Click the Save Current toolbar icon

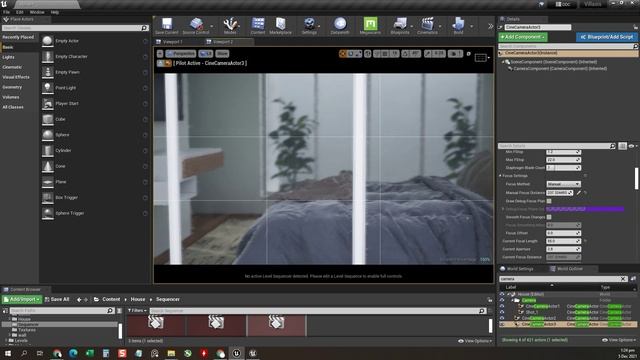pyautogui.click(x=167, y=24)
